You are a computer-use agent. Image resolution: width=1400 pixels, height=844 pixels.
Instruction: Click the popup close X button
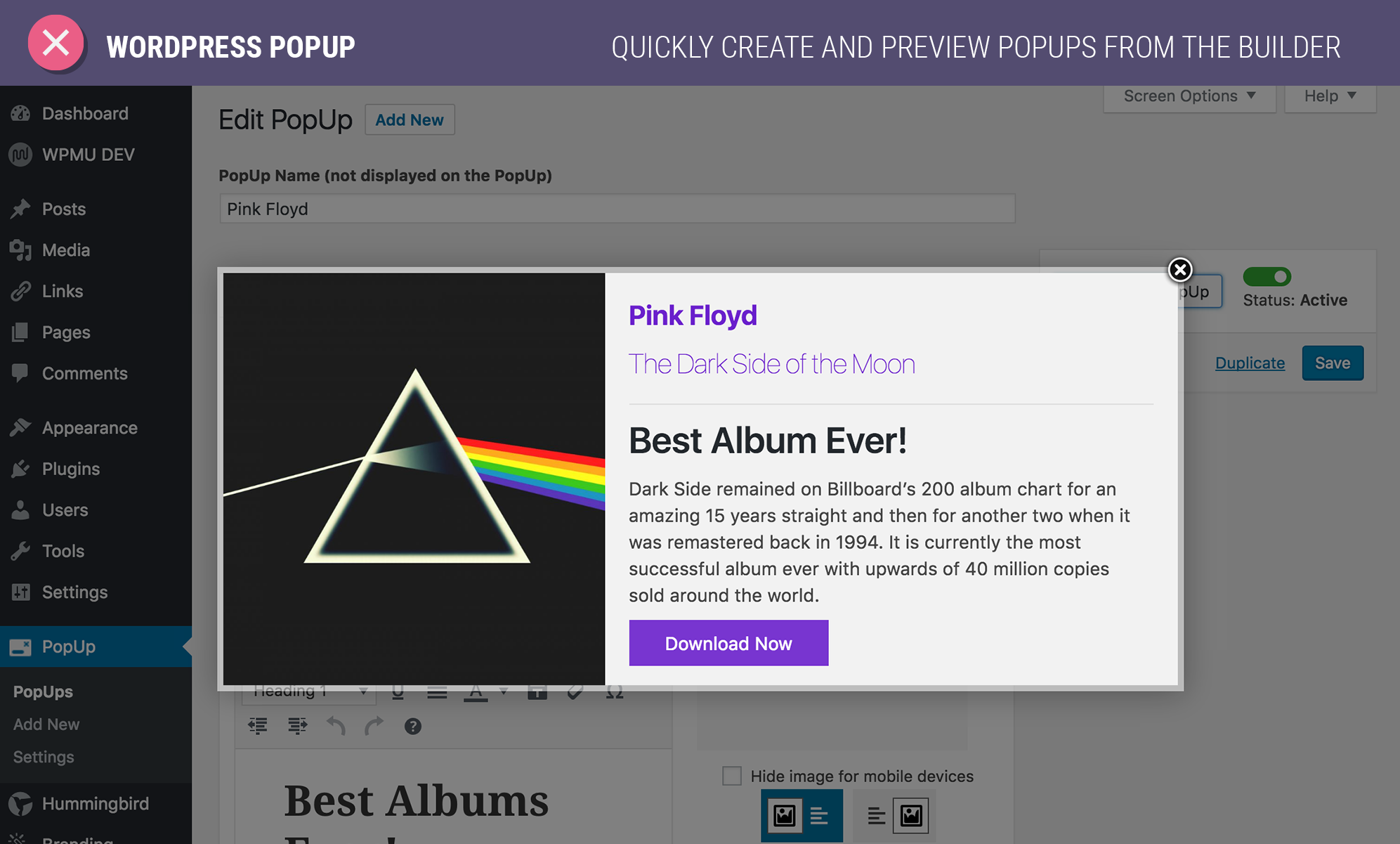[x=1181, y=270]
